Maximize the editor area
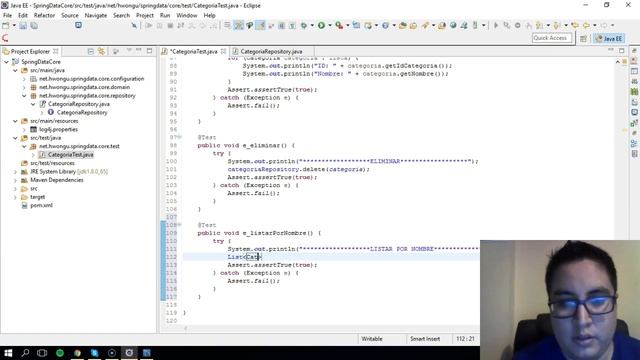 [622, 51]
